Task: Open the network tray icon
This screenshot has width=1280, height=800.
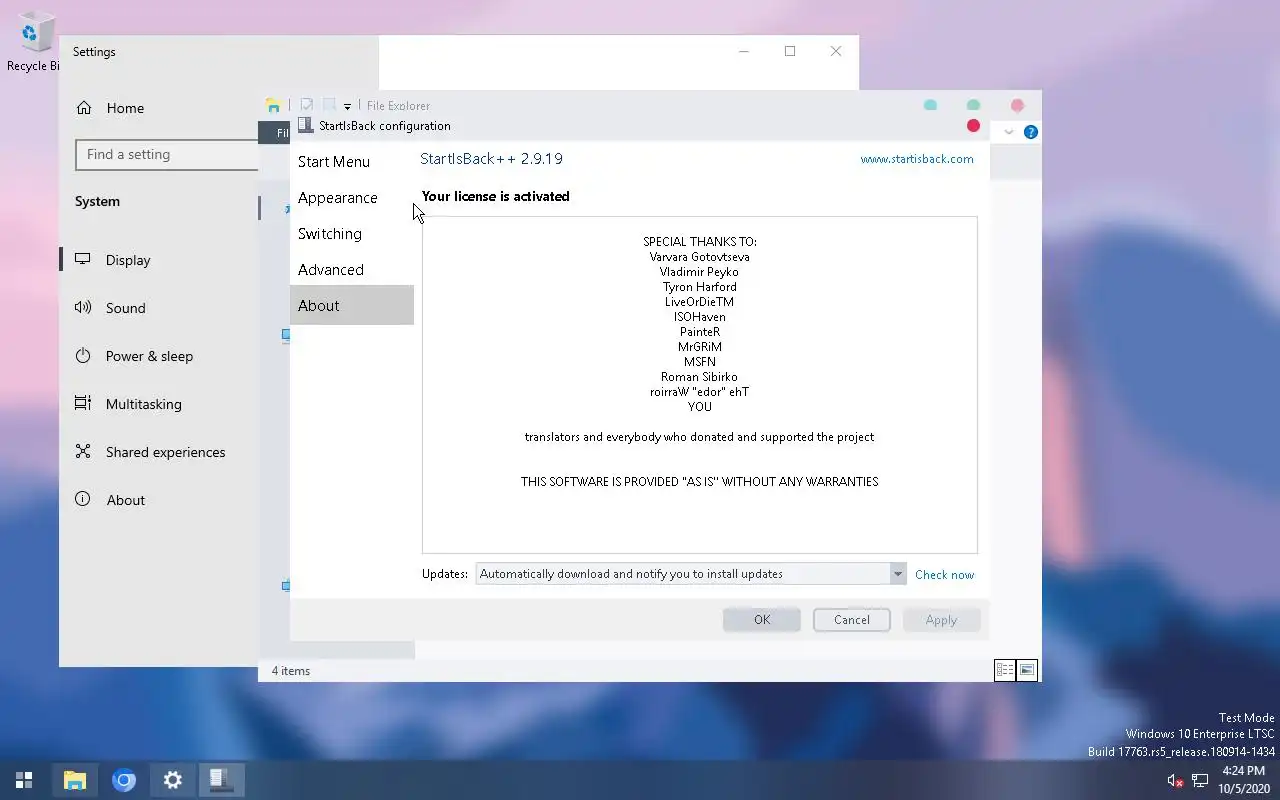Action: click(1200, 780)
